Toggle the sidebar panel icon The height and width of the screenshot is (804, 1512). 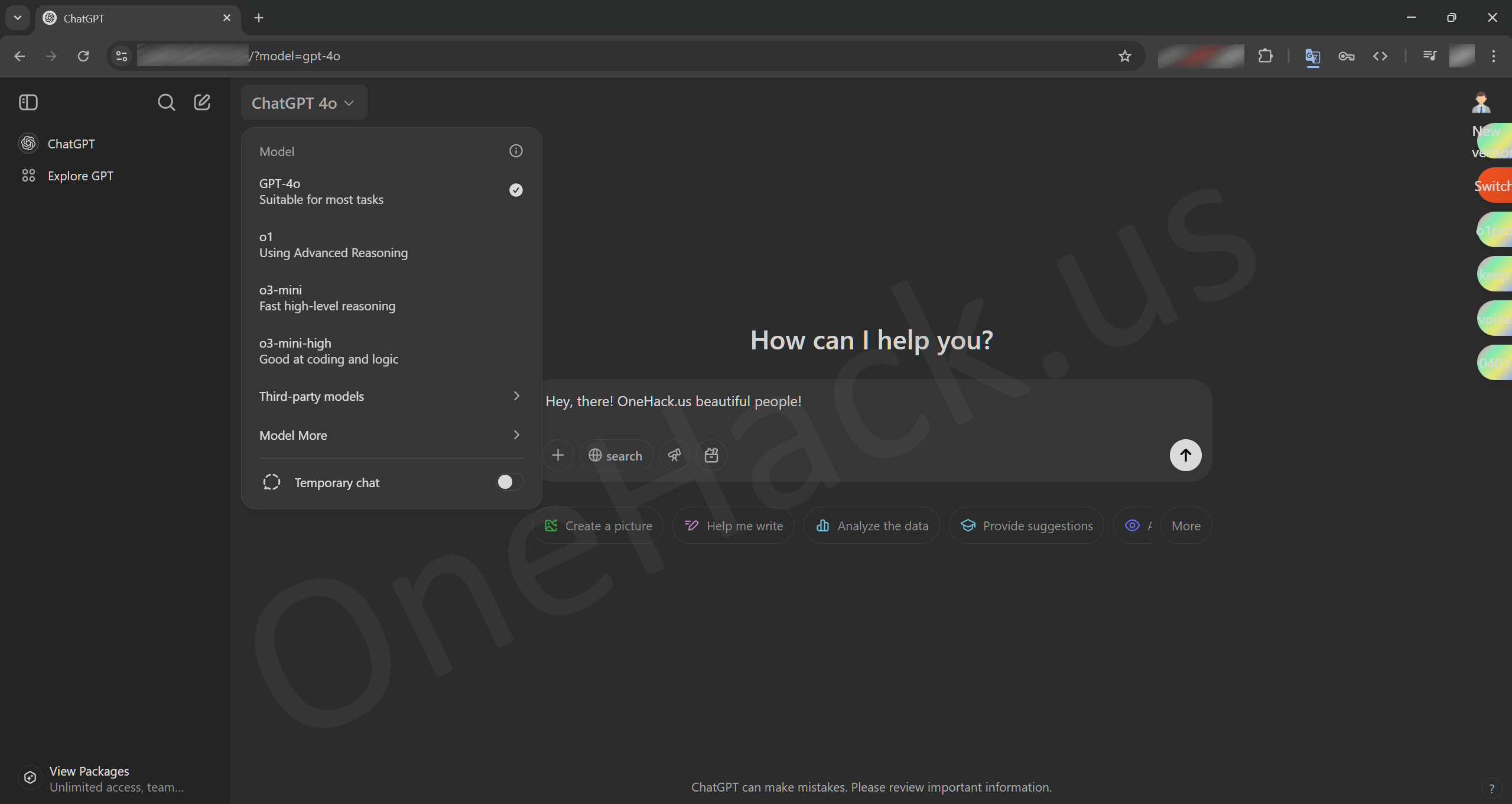[28, 102]
